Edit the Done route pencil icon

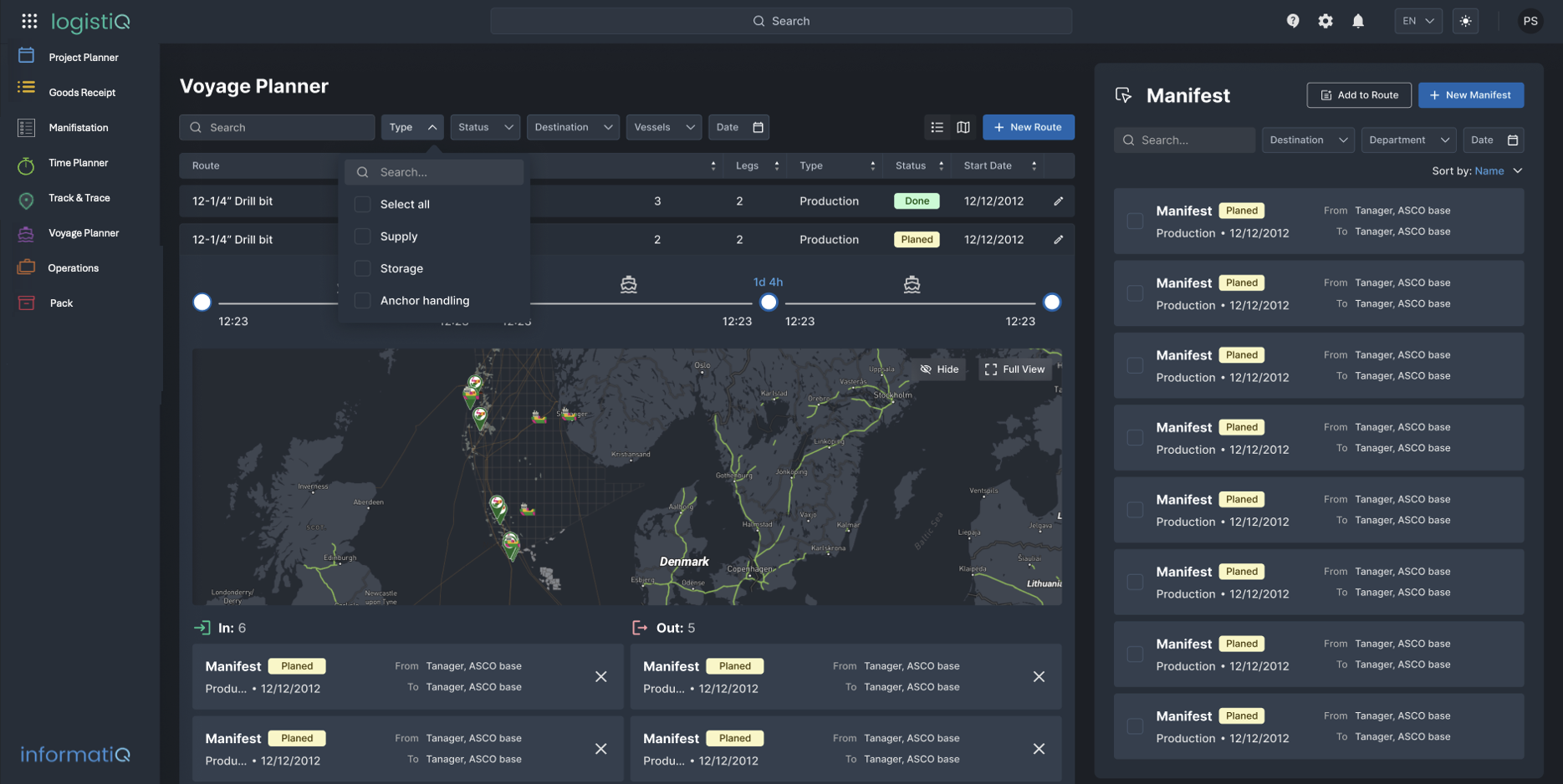click(1058, 201)
